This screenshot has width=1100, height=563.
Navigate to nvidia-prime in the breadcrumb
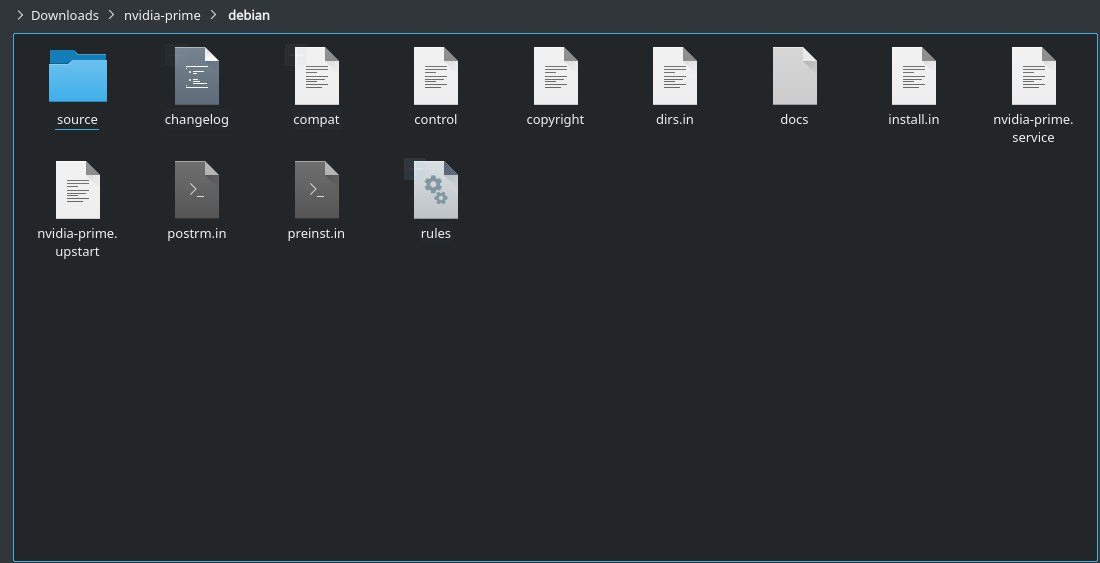point(162,15)
